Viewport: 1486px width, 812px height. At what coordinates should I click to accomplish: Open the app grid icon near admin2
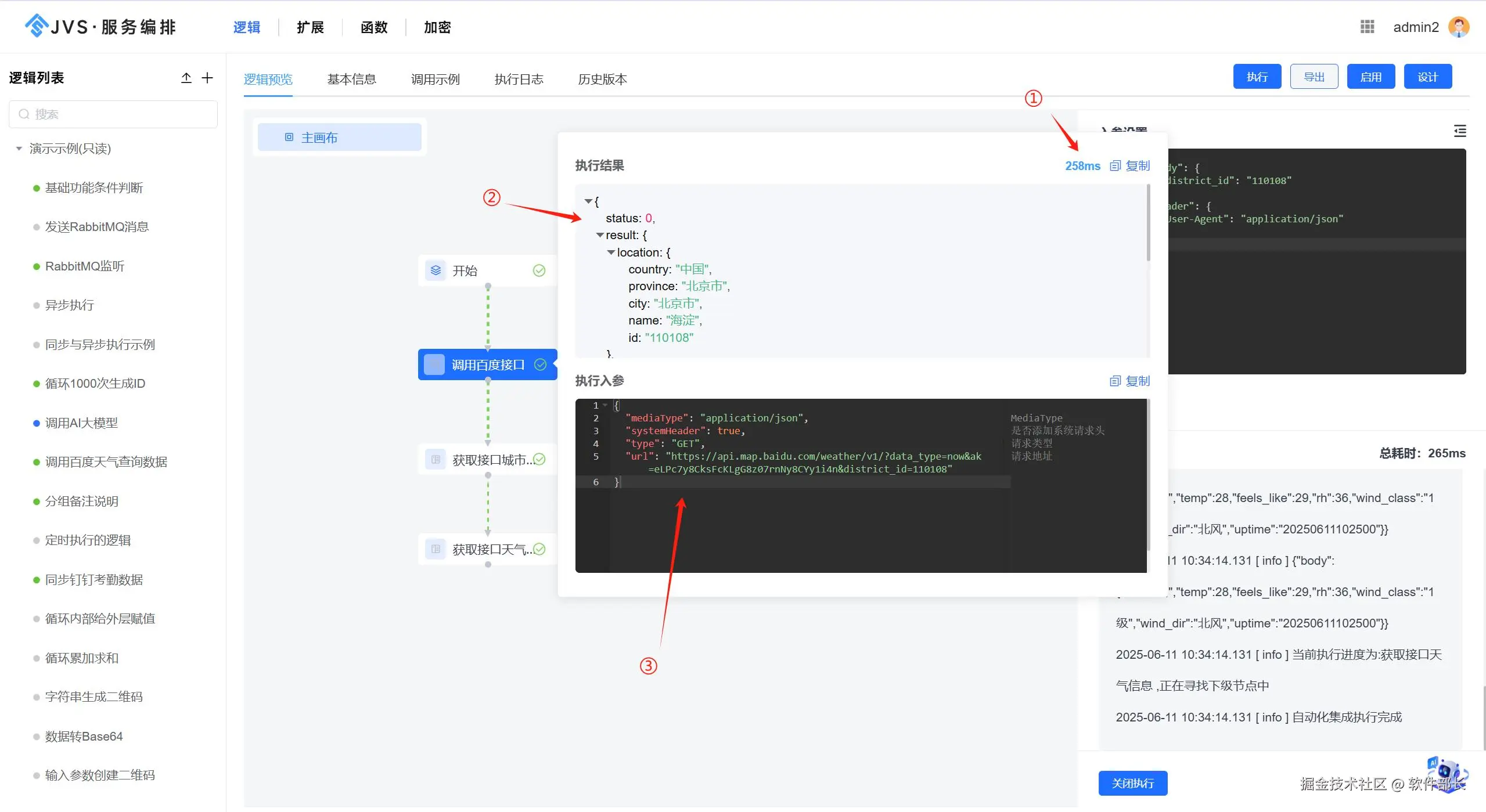1367,27
